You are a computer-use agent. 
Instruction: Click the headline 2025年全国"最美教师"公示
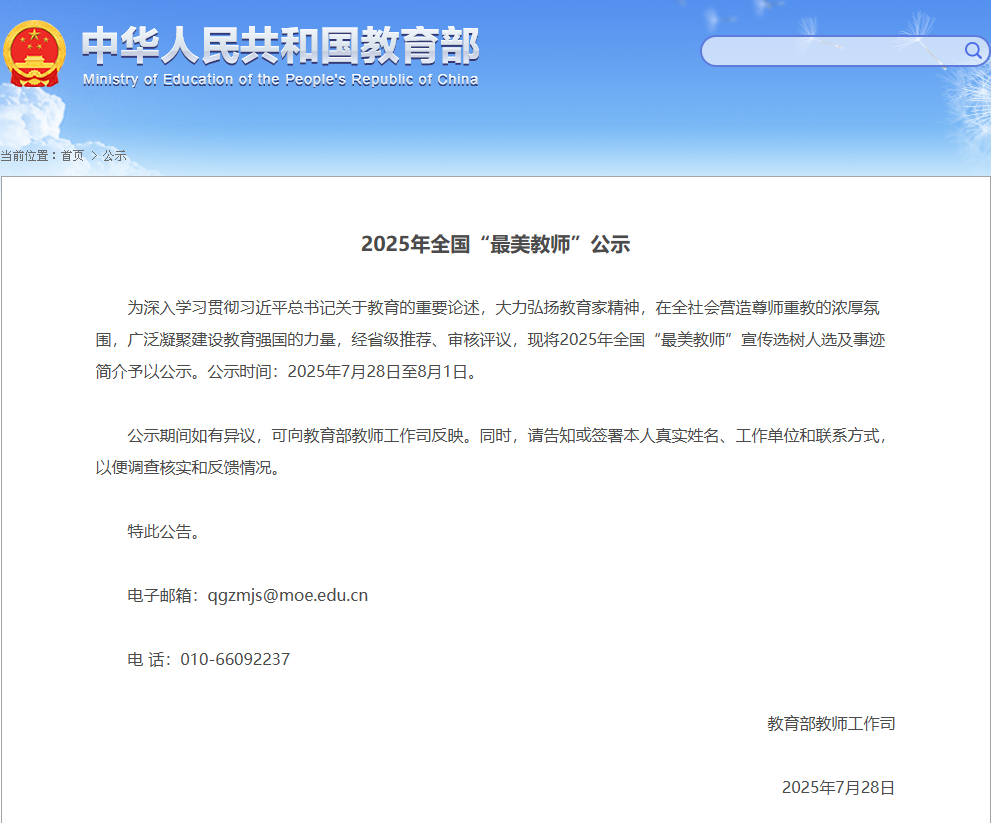pos(496,244)
